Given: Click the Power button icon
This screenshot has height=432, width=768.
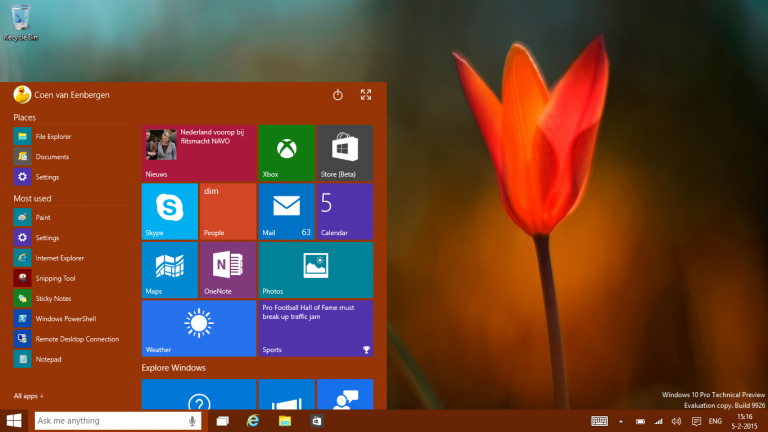Looking at the screenshot, I should (338, 95).
